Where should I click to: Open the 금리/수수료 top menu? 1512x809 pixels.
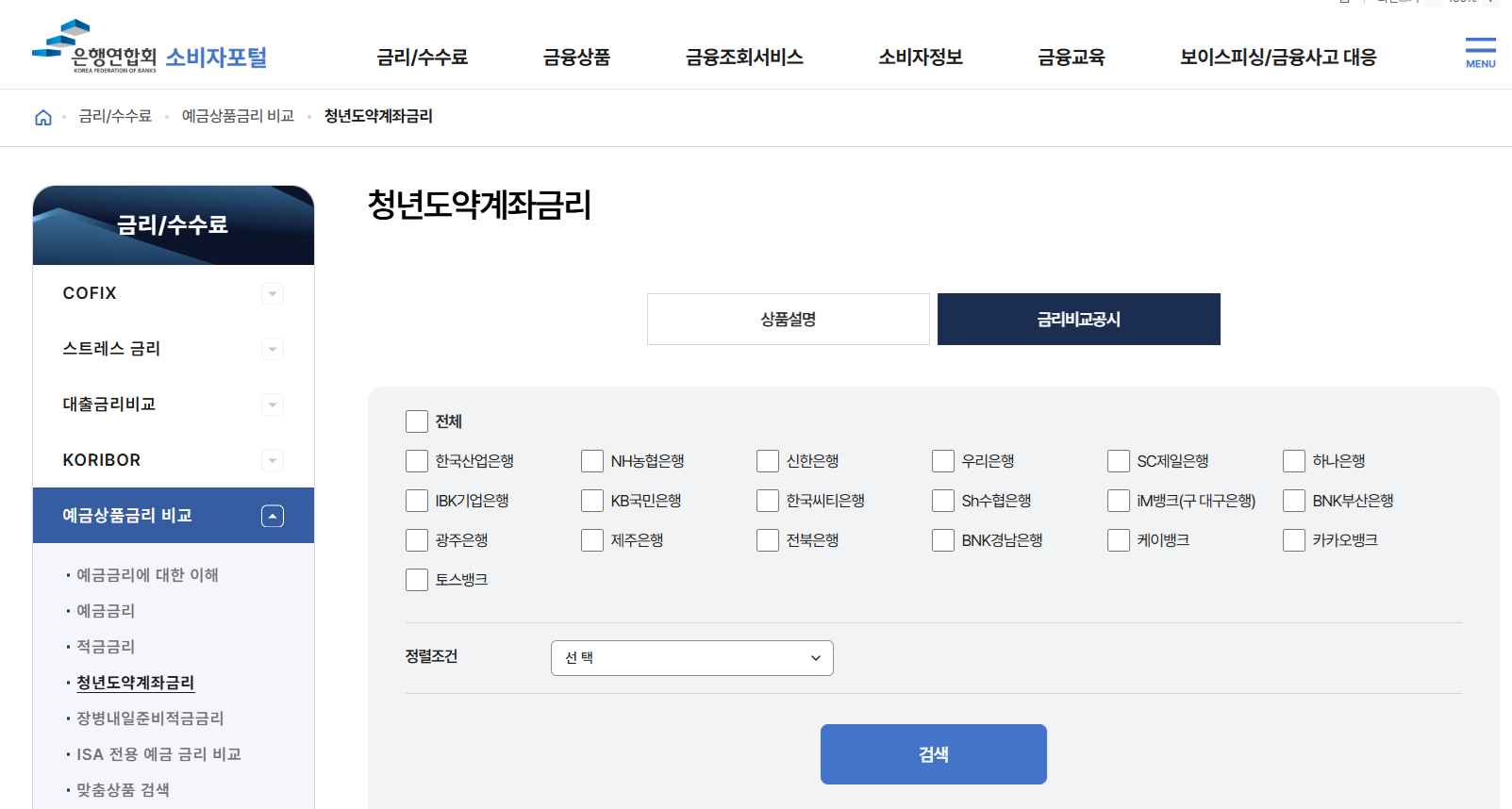(x=423, y=58)
